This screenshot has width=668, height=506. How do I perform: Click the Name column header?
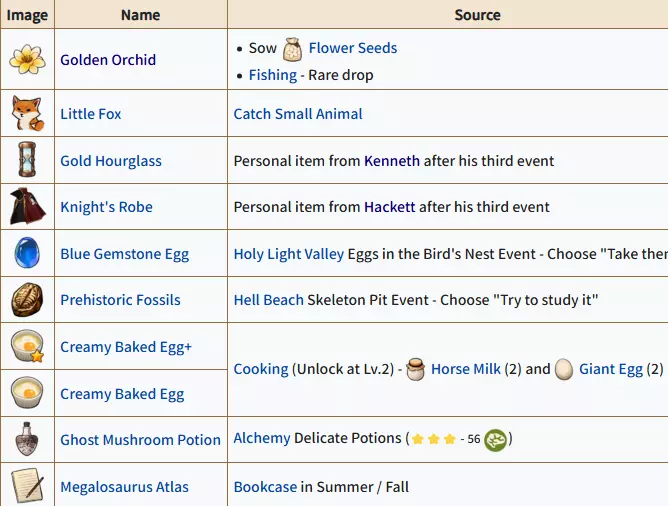pyautogui.click(x=141, y=15)
